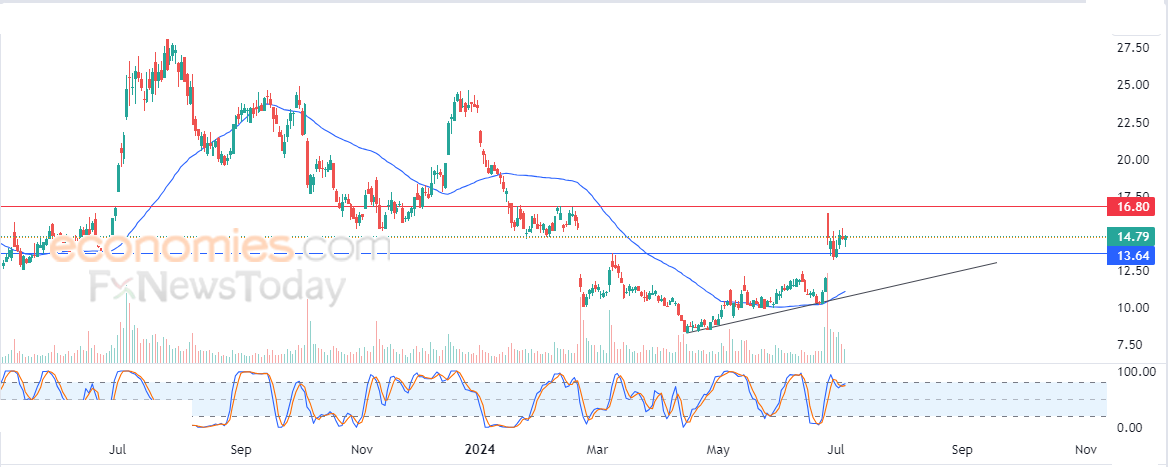Click the Jul label near Sep on time axis
The width and height of the screenshot is (1168, 468).
click(117, 450)
